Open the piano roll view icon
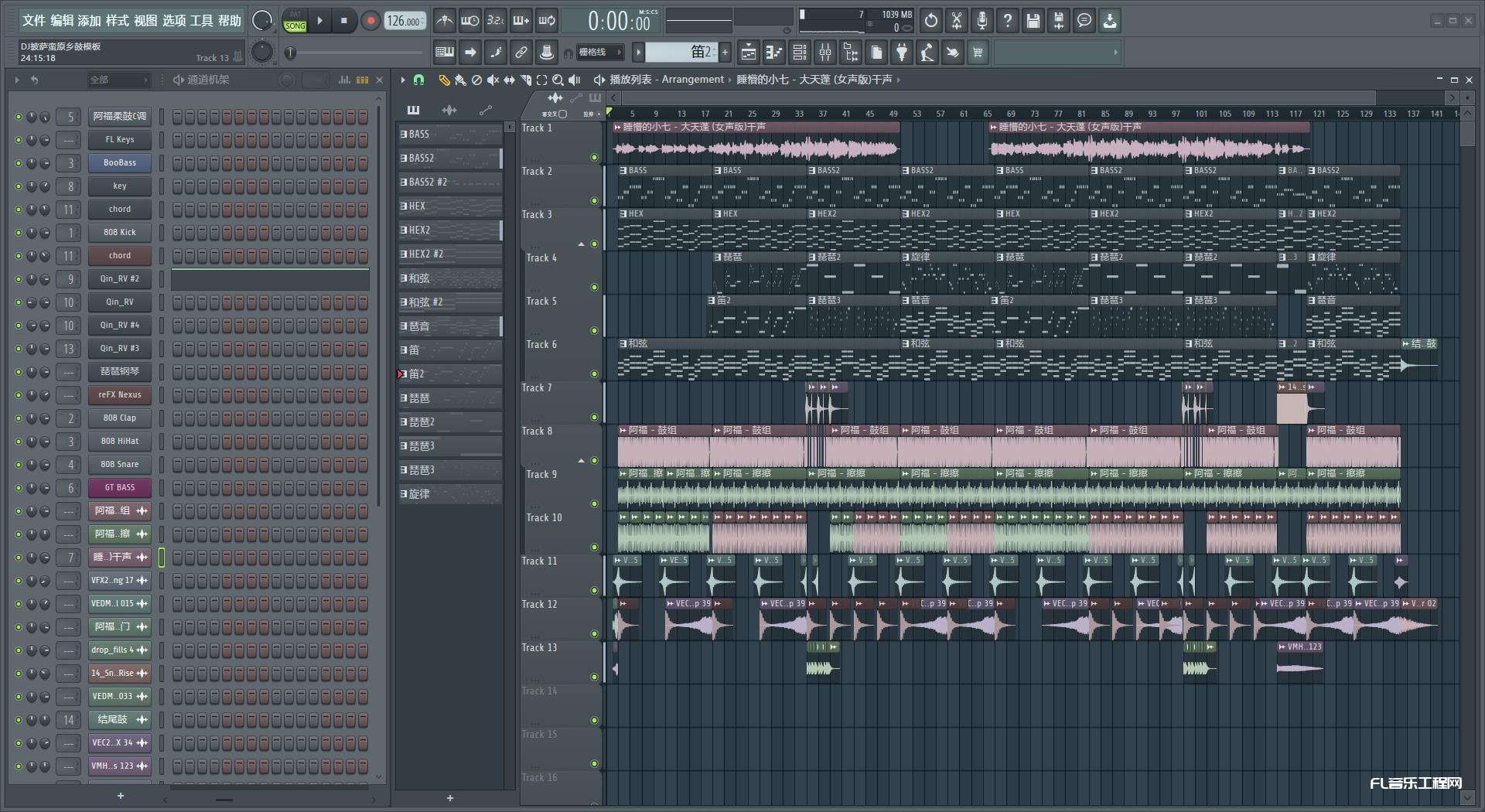Viewport: 1485px width, 812px height. pyautogui.click(x=774, y=53)
